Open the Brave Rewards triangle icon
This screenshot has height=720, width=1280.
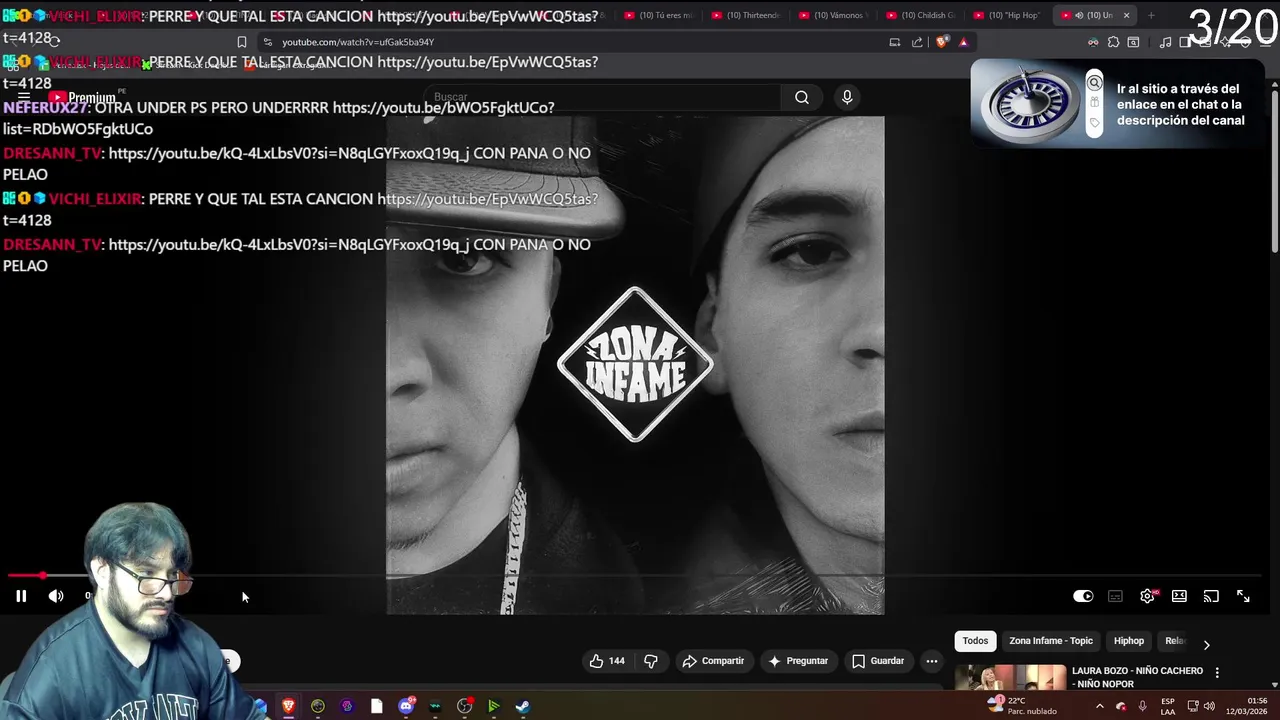pyautogui.click(x=963, y=42)
